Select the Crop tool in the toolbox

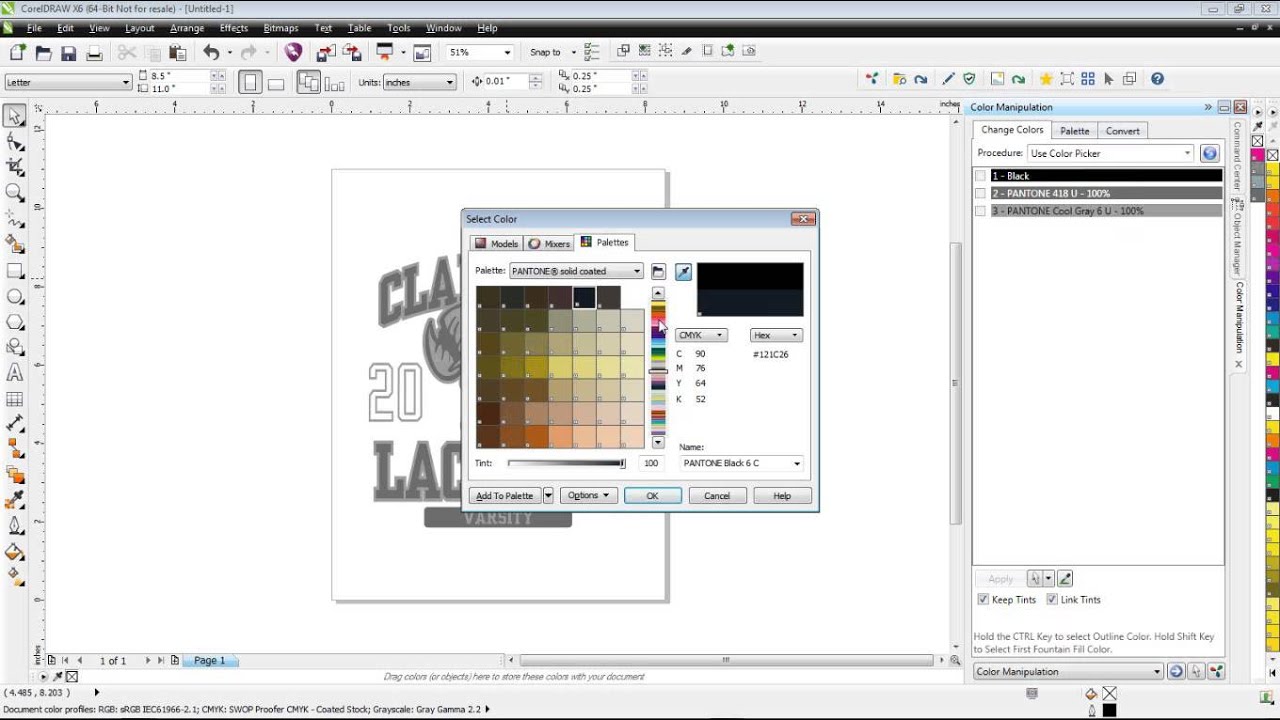click(x=15, y=167)
